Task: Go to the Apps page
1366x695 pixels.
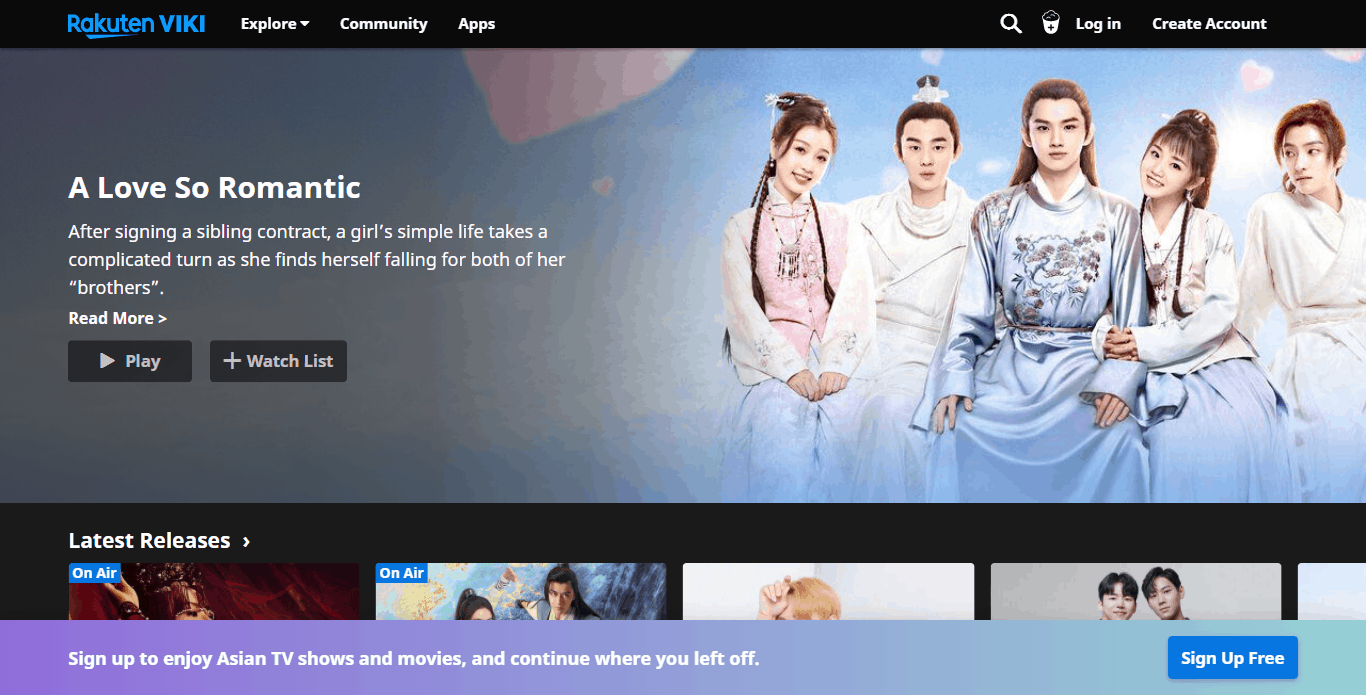Action: 476,24
